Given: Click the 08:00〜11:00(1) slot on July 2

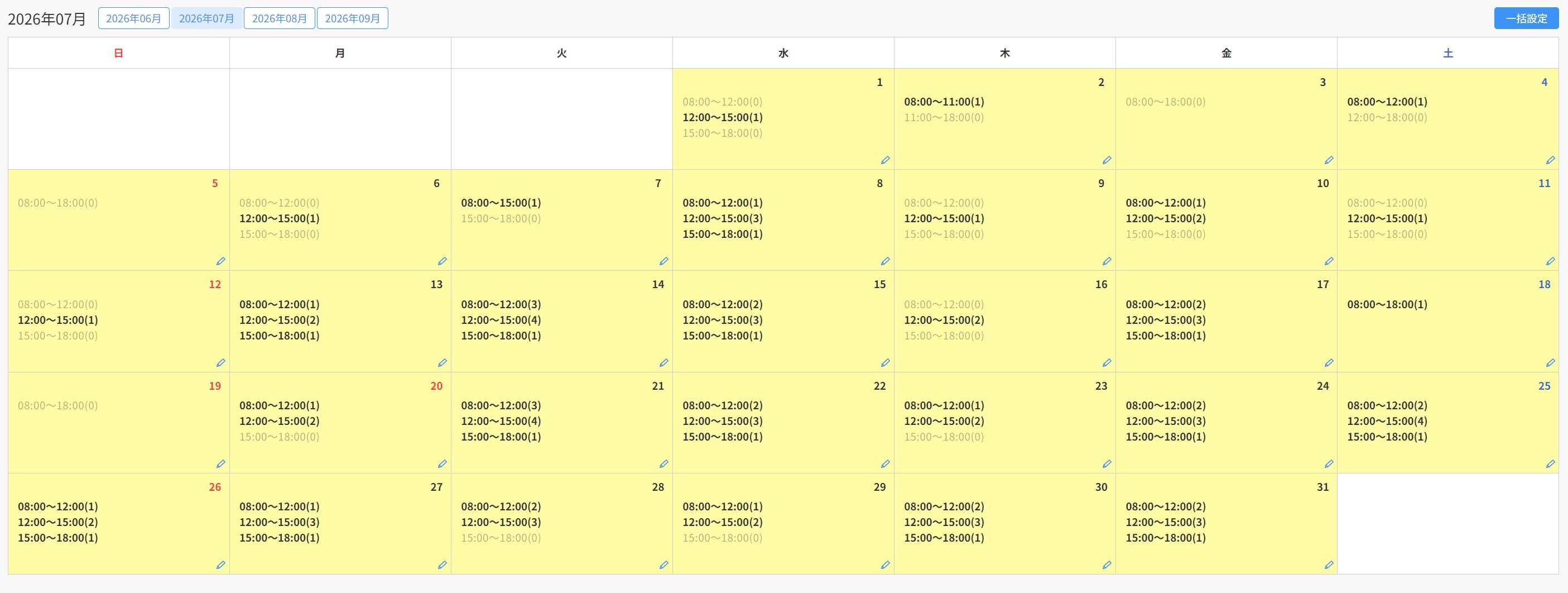Looking at the screenshot, I should coord(944,102).
